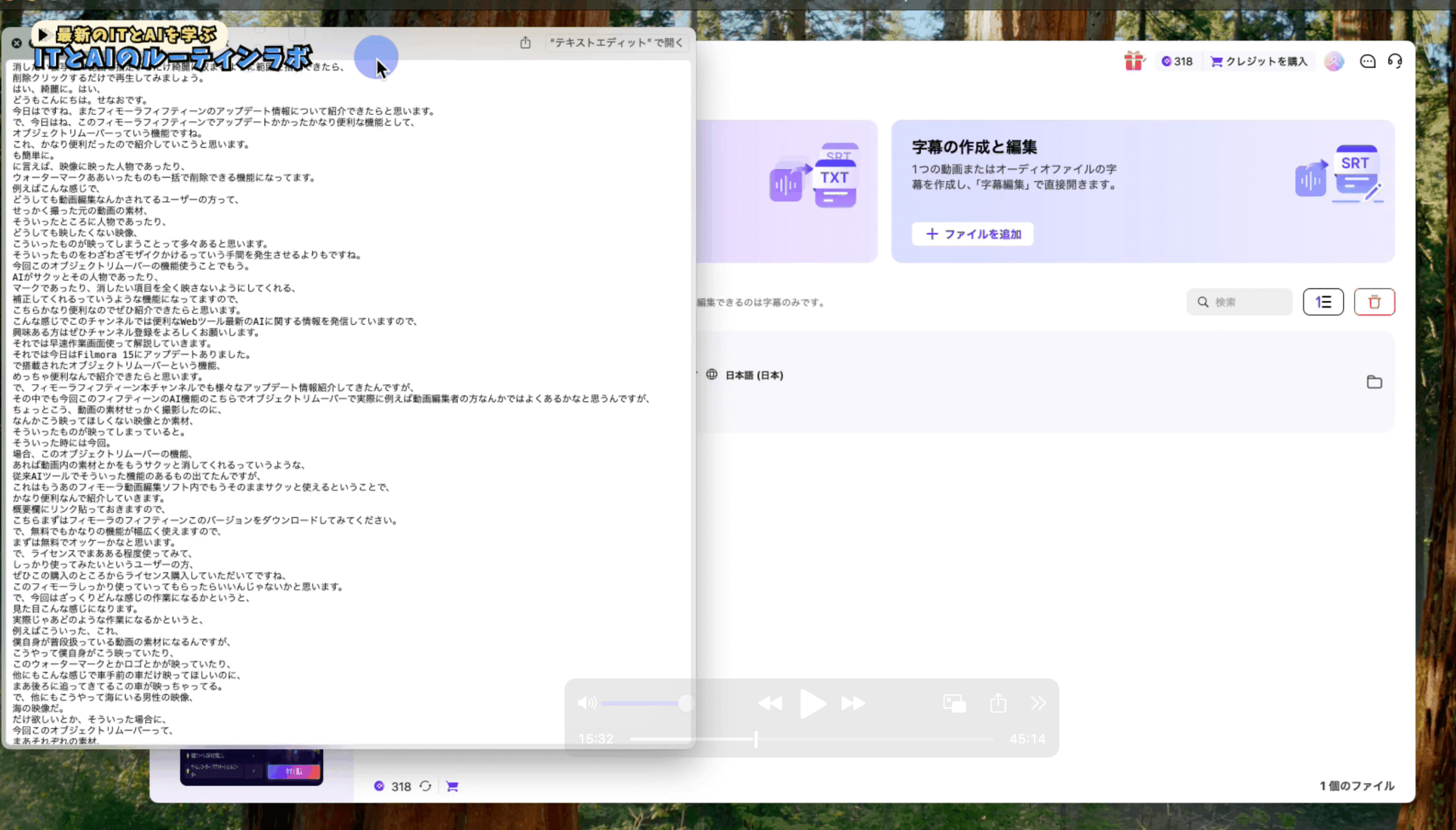
Task: Open the gift rewards icon
Action: point(1132,61)
